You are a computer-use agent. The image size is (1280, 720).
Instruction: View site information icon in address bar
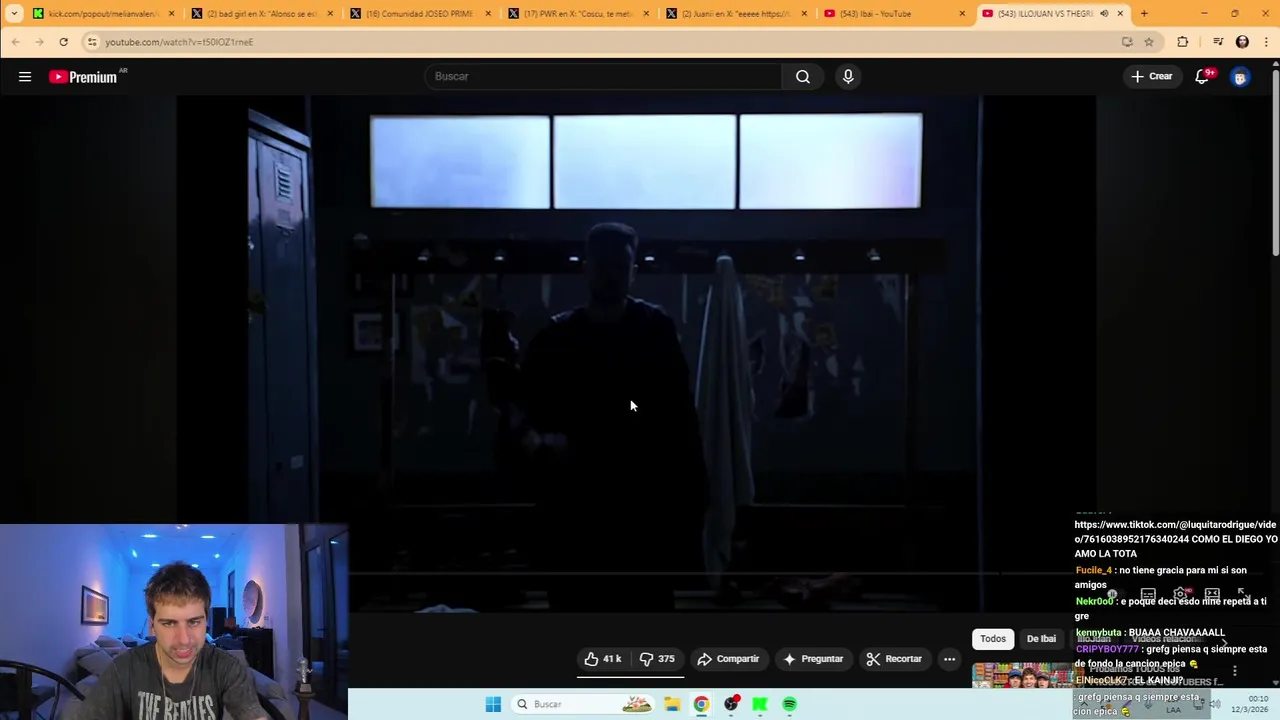click(x=92, y=42)
